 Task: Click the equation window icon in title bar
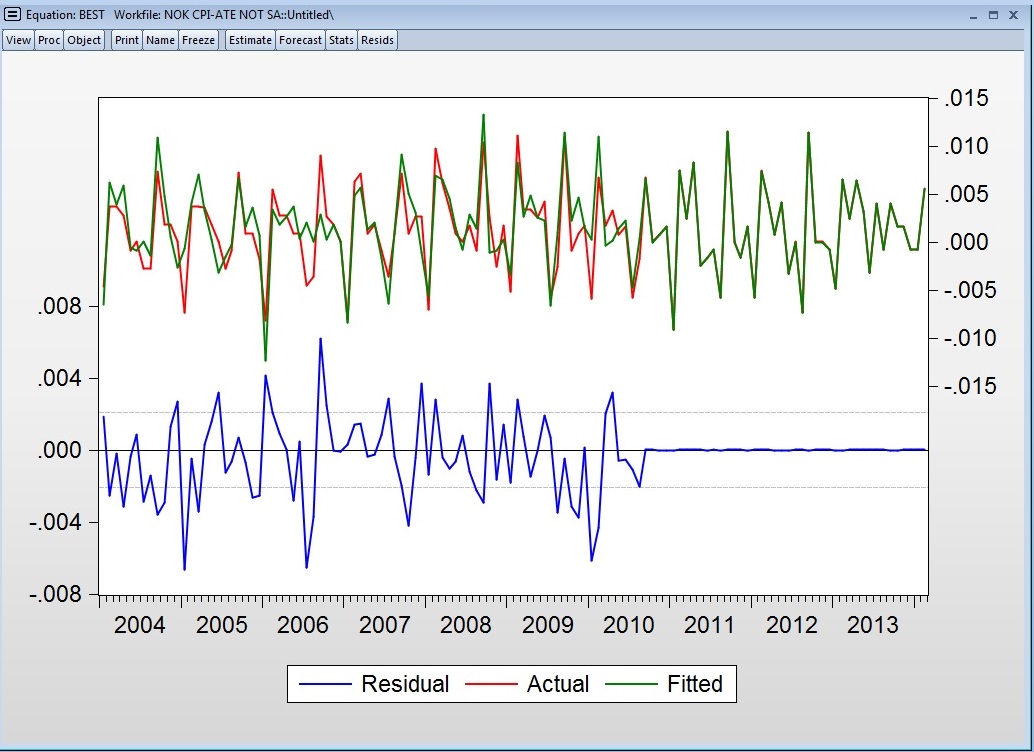pyautogui.click(x=13, y=14)
